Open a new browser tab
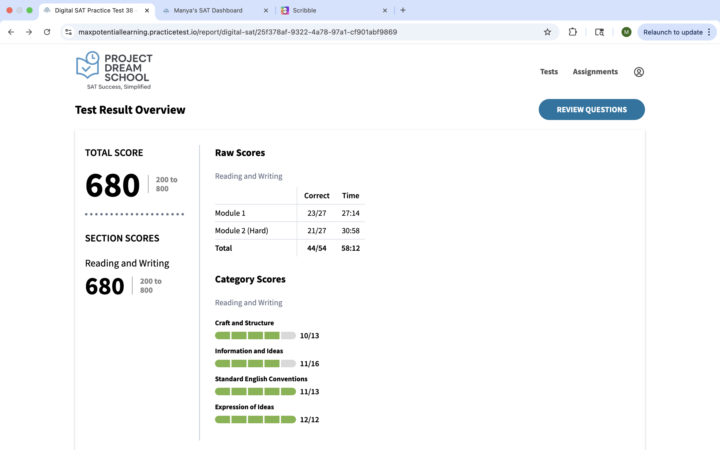The width and height of the screenshot is (720, 450). [403, 10]
